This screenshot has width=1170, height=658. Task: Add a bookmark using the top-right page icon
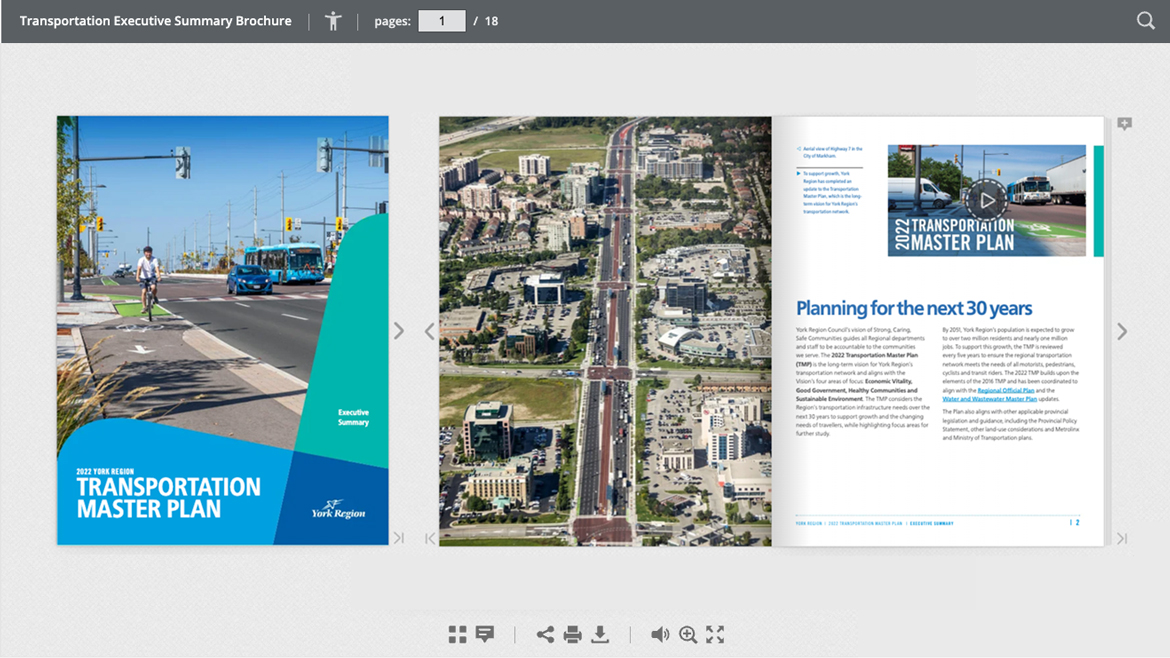point(1125,124)
